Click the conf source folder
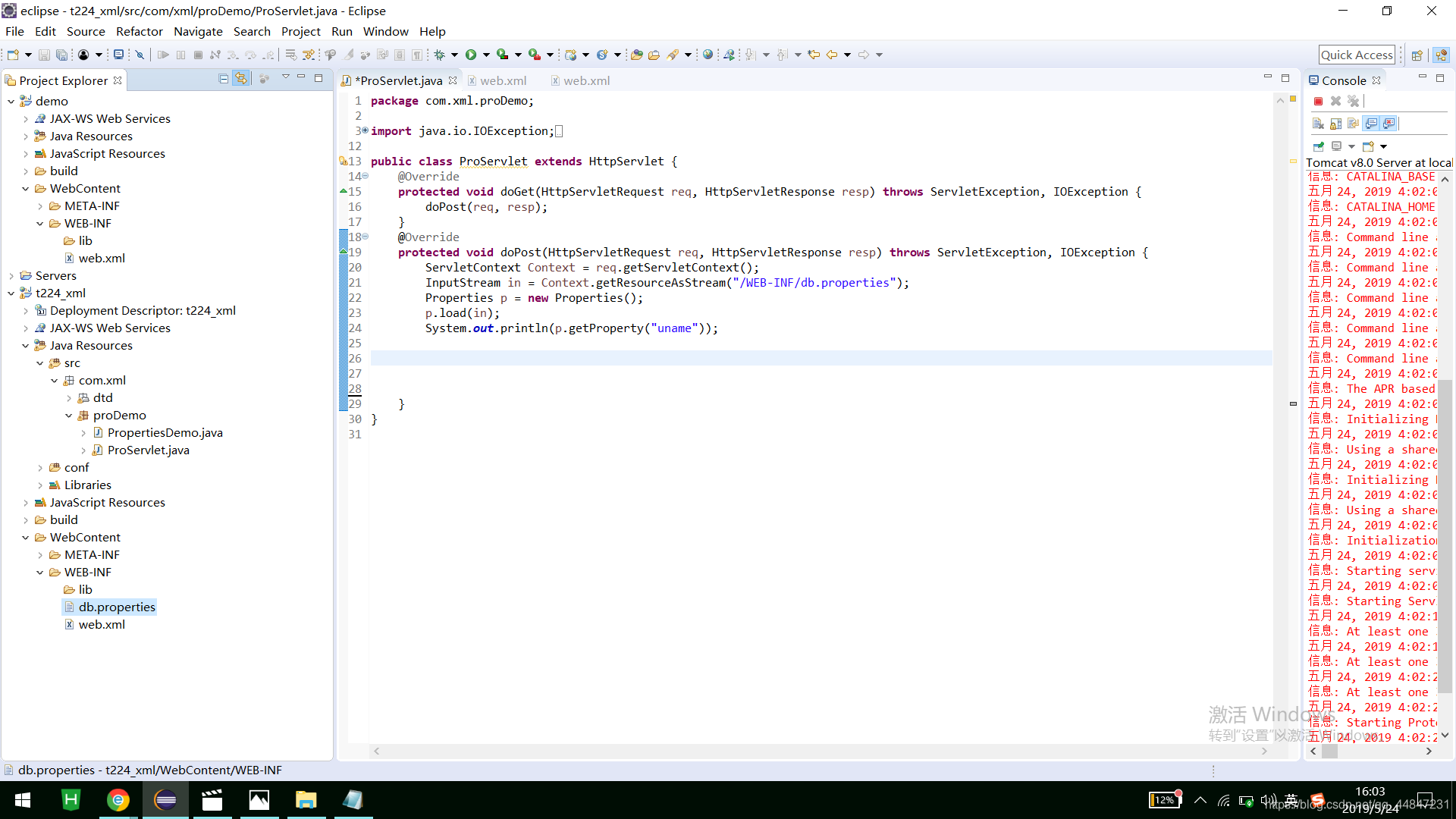The height and width of the screenshot is (819, 1456). (x=76, y=468)
